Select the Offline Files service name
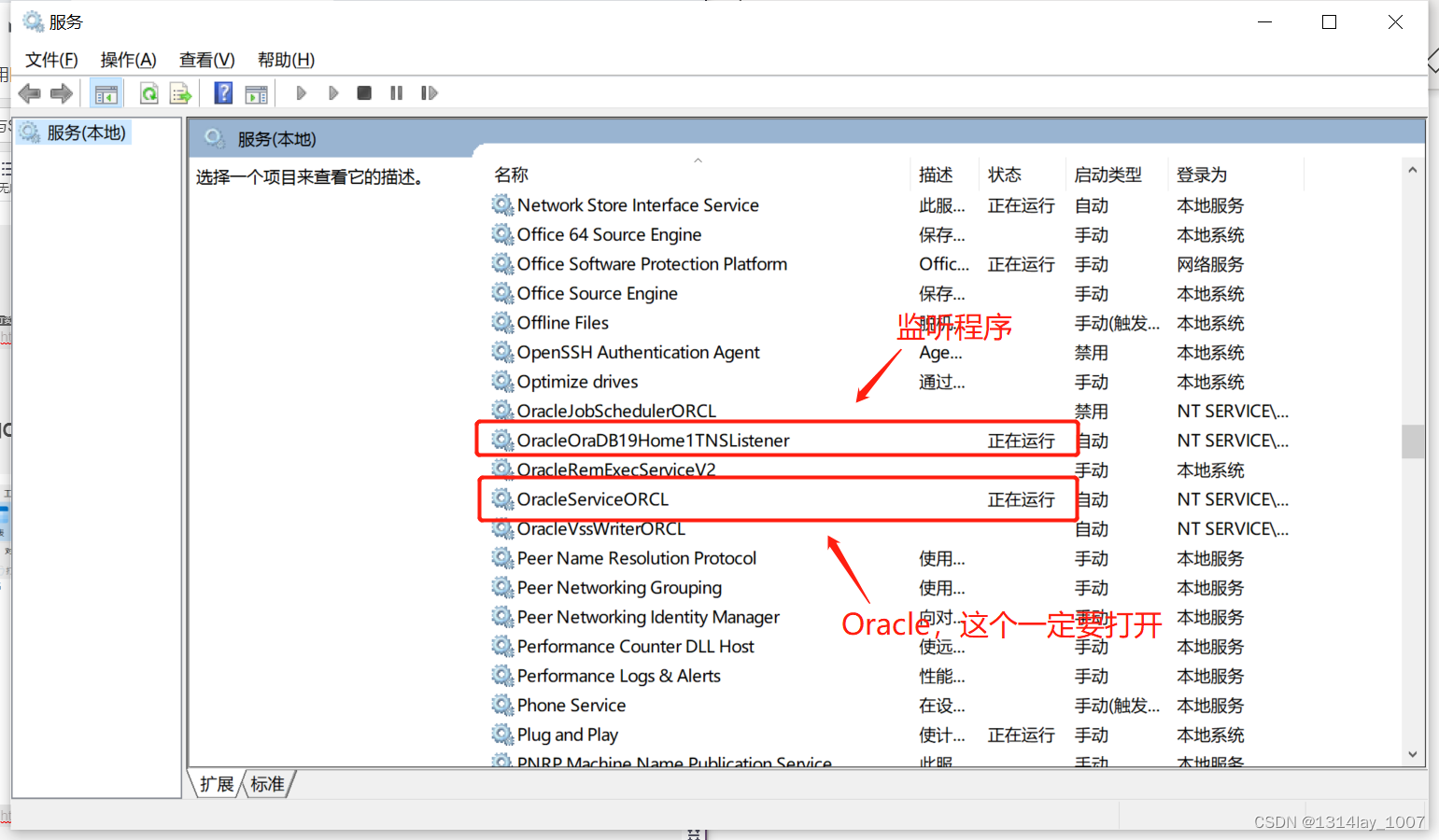1439x840 pixels. click(562, 323)
